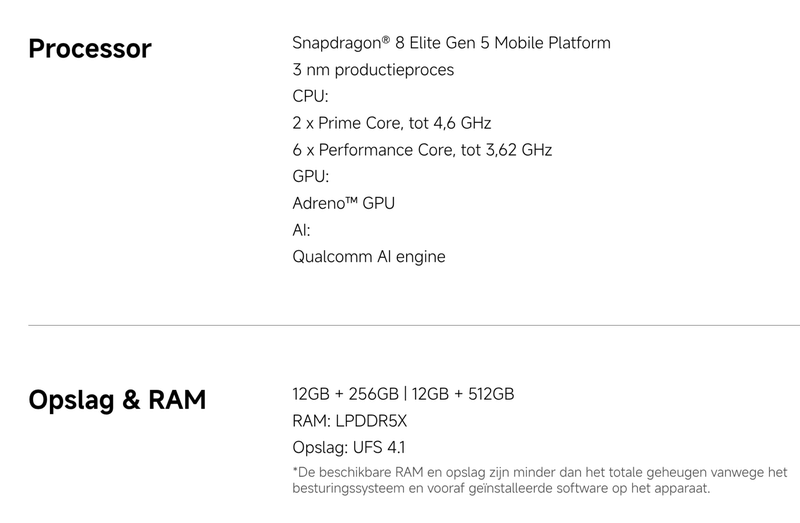The image size is (800, 523).
Task: Click the horizontal divider between sections
Action: tap(400, 325)
